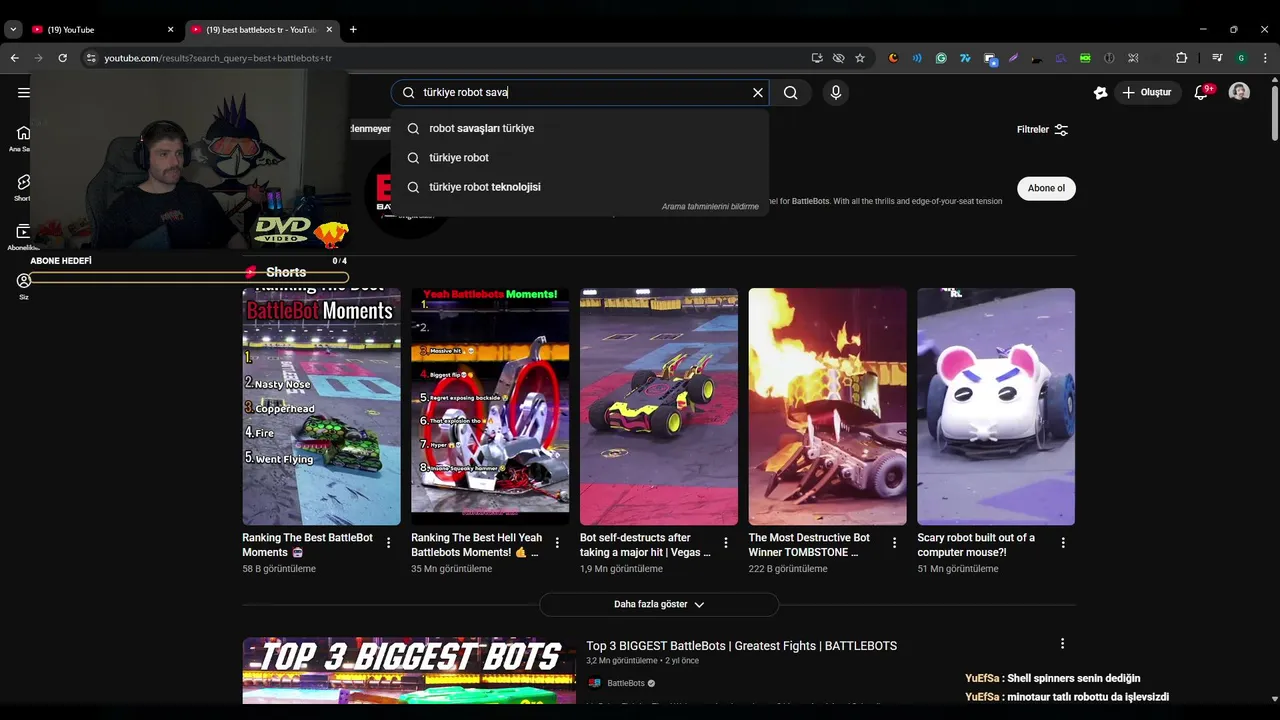Open the YouTube account avatar menu
This screenshot has height=720, width=1280.
[1239, 92]
